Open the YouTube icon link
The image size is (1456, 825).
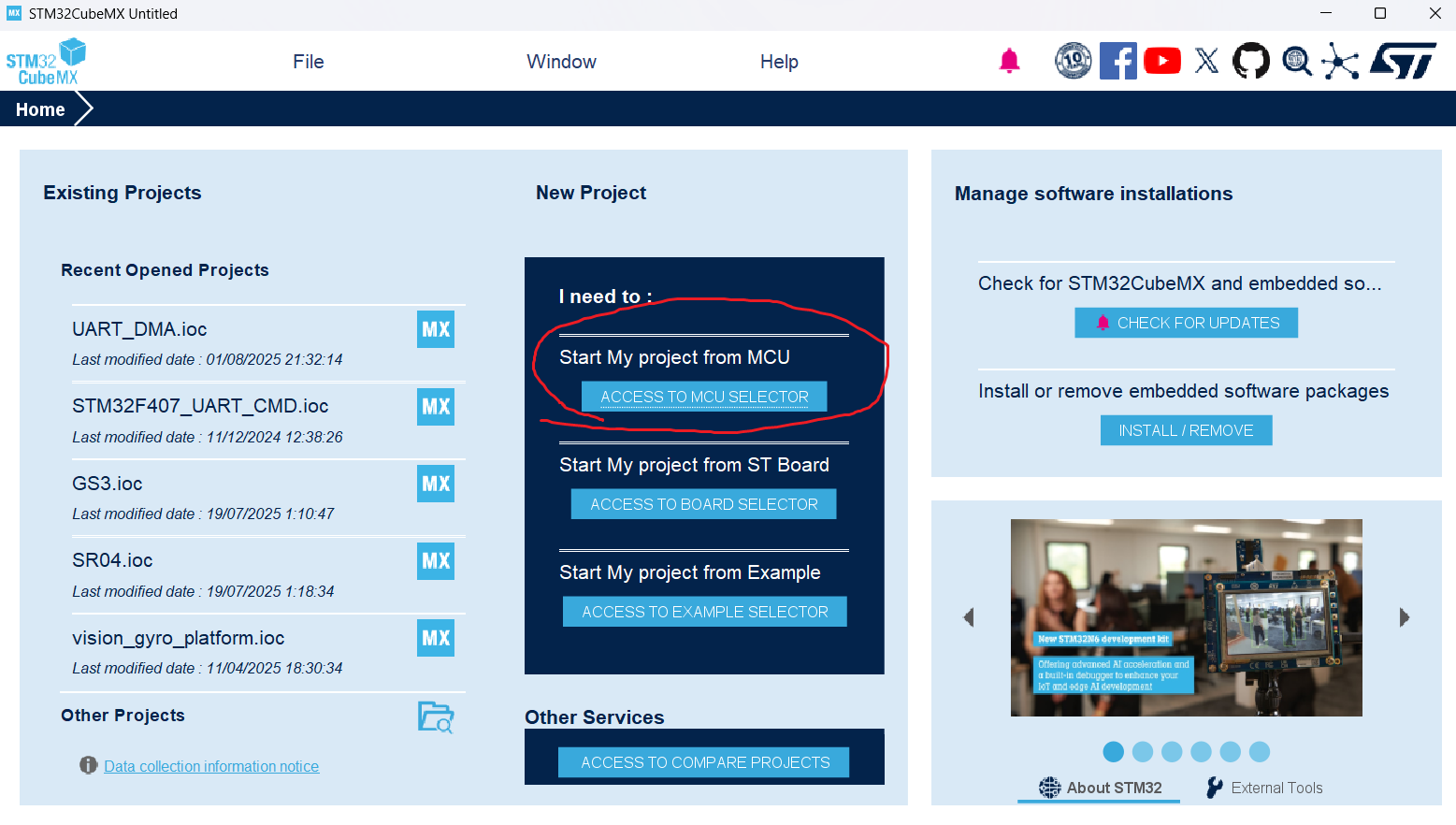(x=1162, y=61)
